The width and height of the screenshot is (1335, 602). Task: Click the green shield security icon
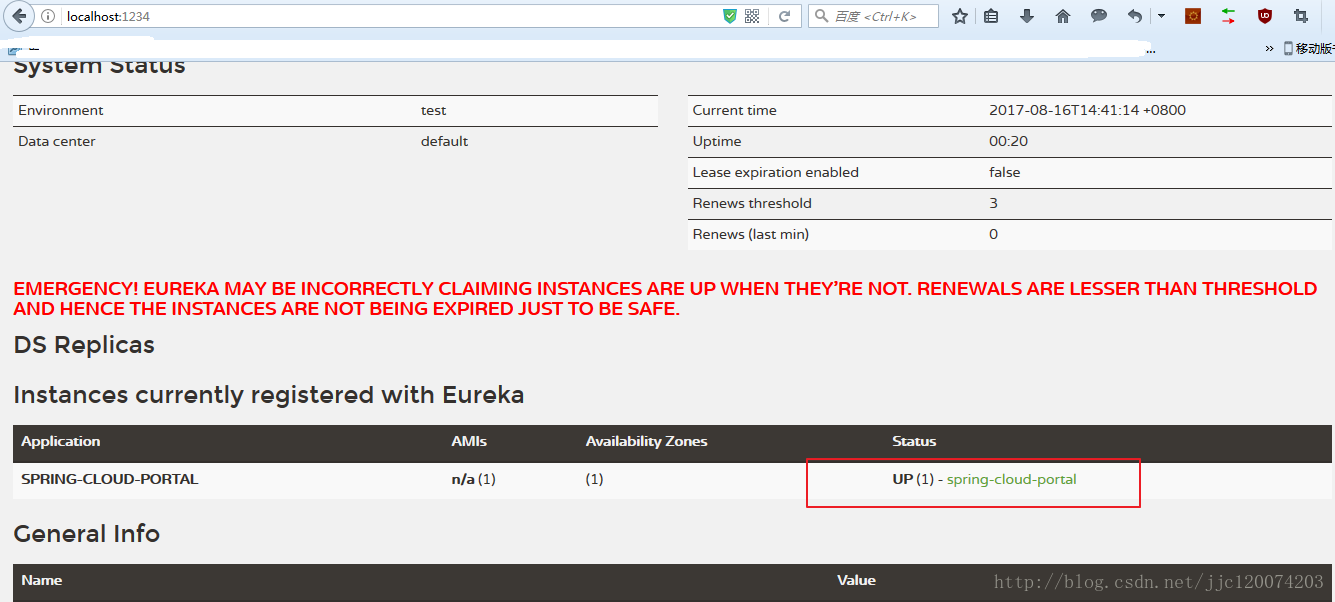(x=730, y=16)
